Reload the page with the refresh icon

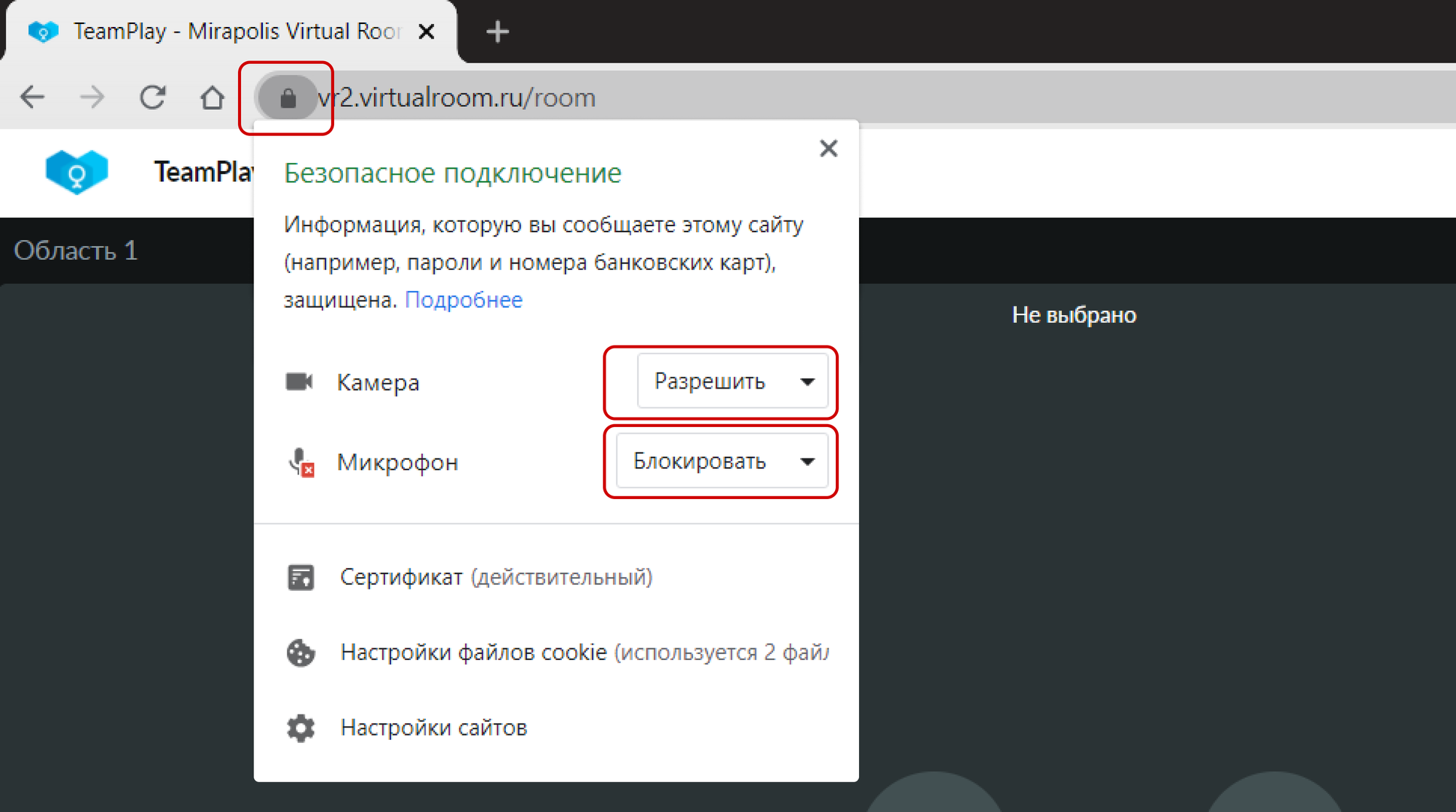153,97
